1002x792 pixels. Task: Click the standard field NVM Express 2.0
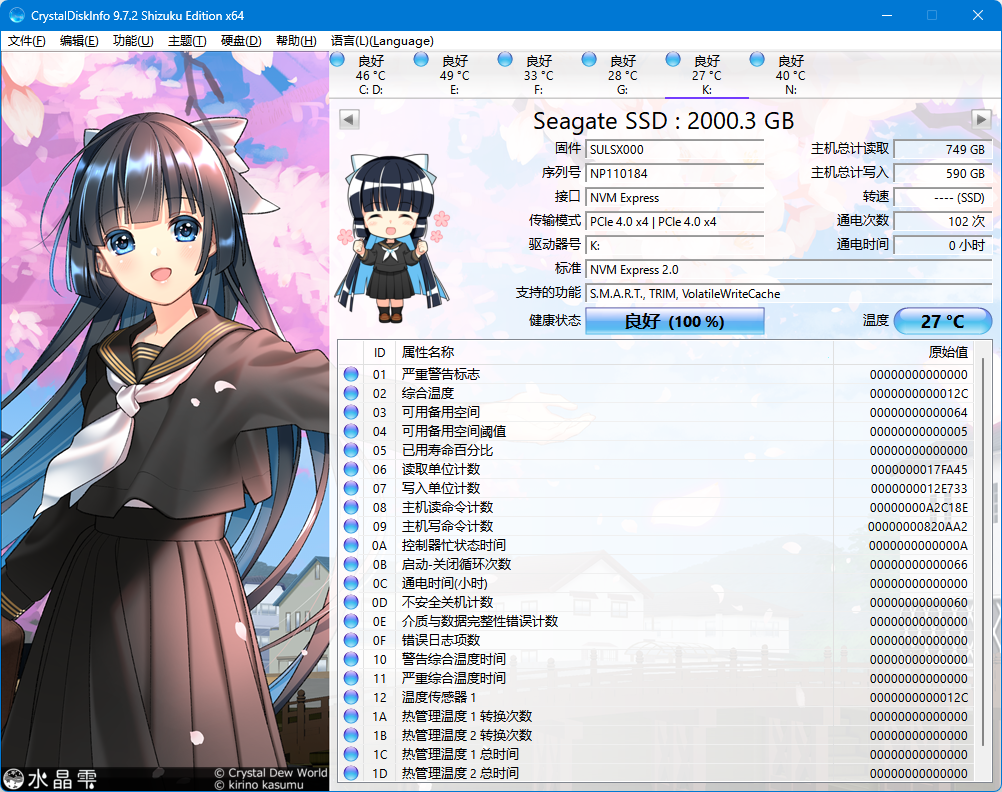[788, 270]
